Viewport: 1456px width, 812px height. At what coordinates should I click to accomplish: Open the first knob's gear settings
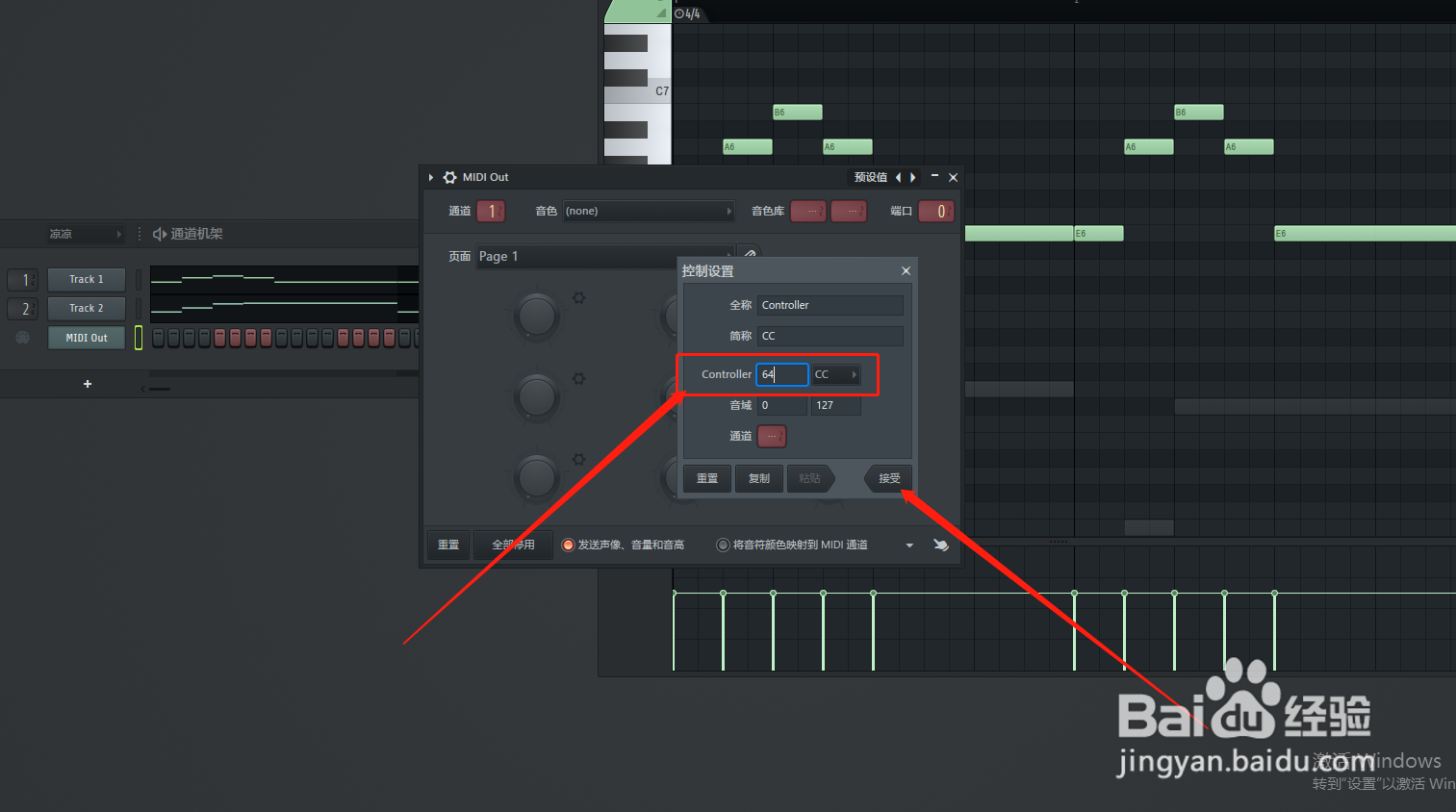578,297
